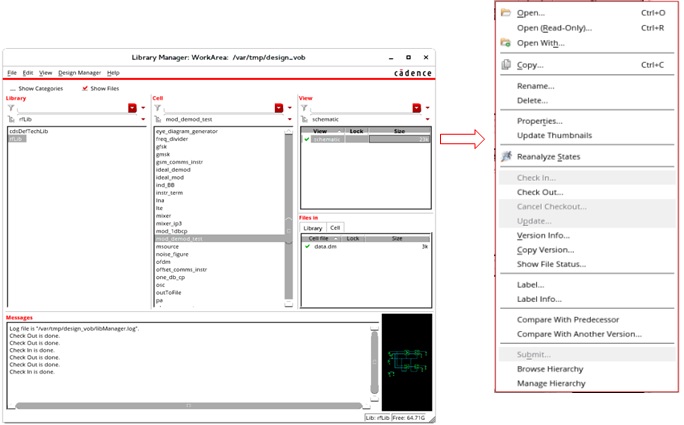Click the red filter button in Cell column

pyautogui.click(x=279, y=108)
